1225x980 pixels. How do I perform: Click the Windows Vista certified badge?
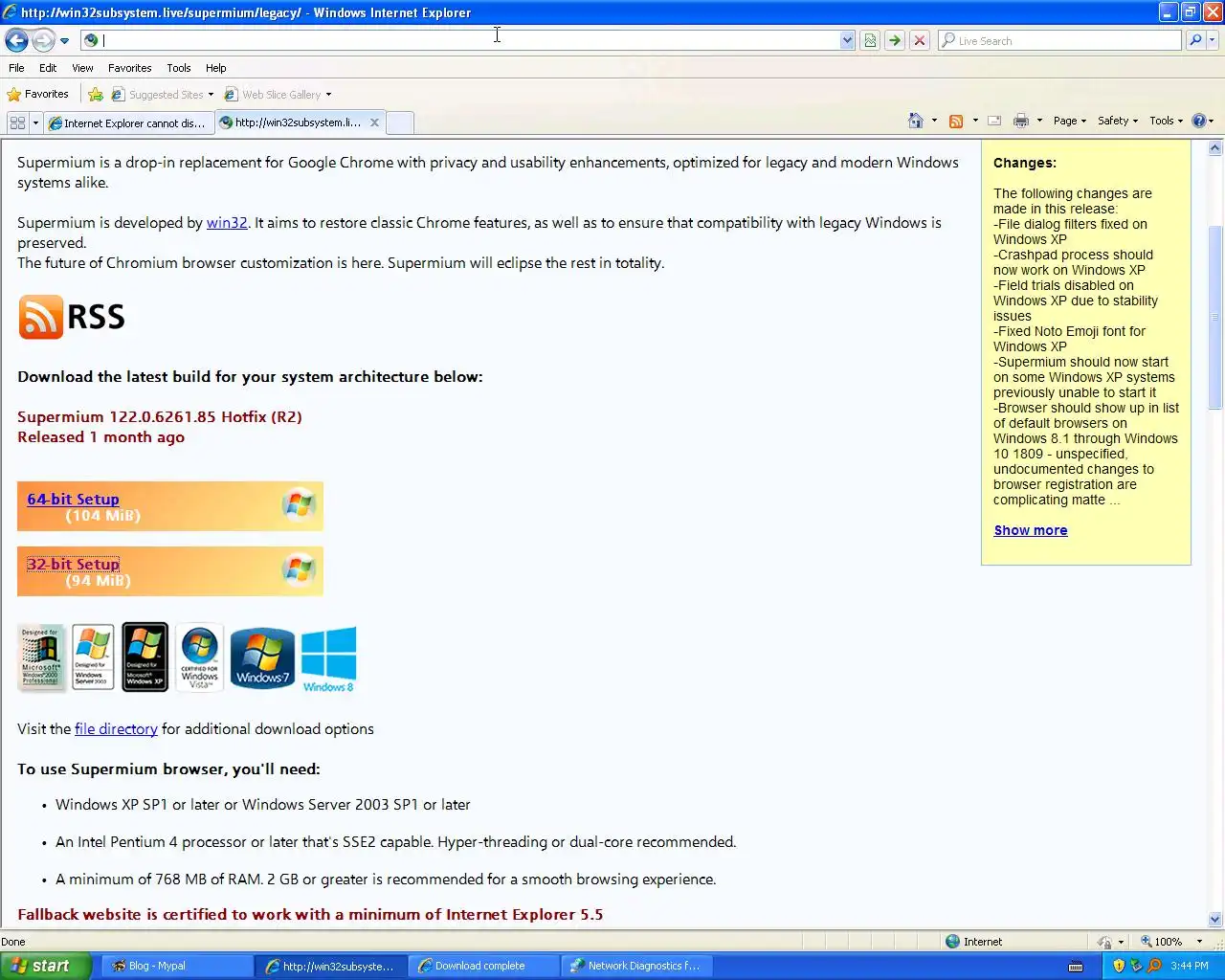[199, 657]
